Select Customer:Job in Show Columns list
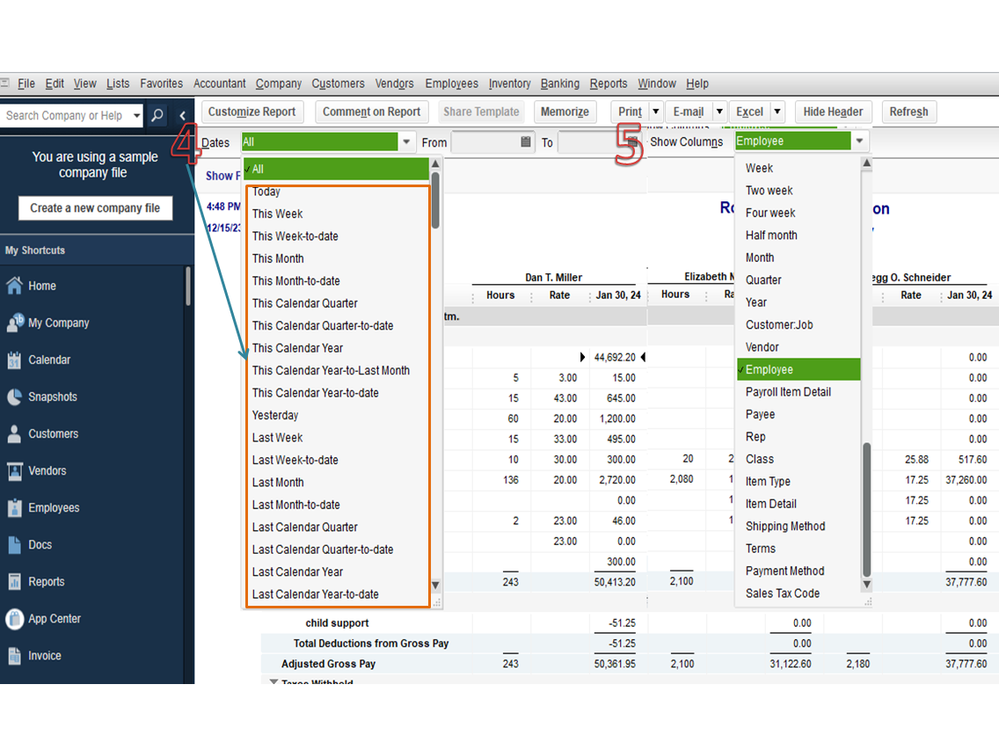The width and height of the screenshot is (999, 749). coord(779,325)
